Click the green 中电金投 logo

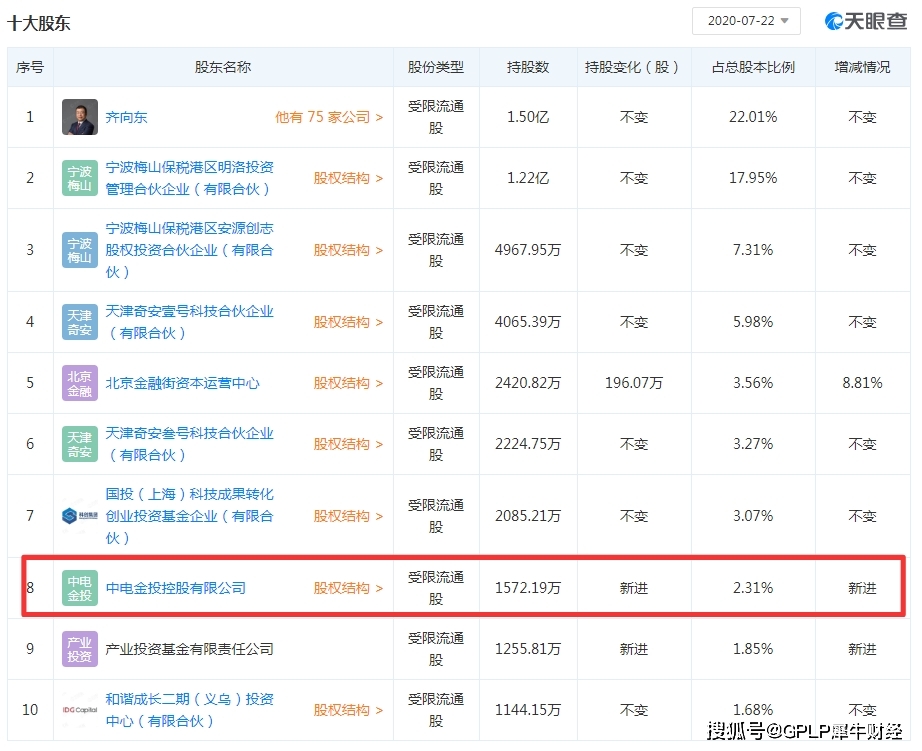(x=78, y=587)
